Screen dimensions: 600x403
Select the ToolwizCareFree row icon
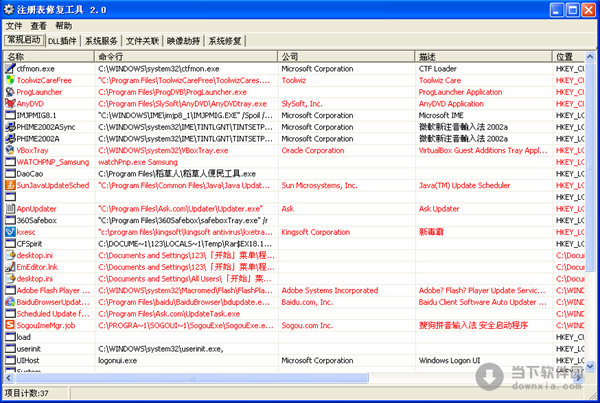coord(9,78)
